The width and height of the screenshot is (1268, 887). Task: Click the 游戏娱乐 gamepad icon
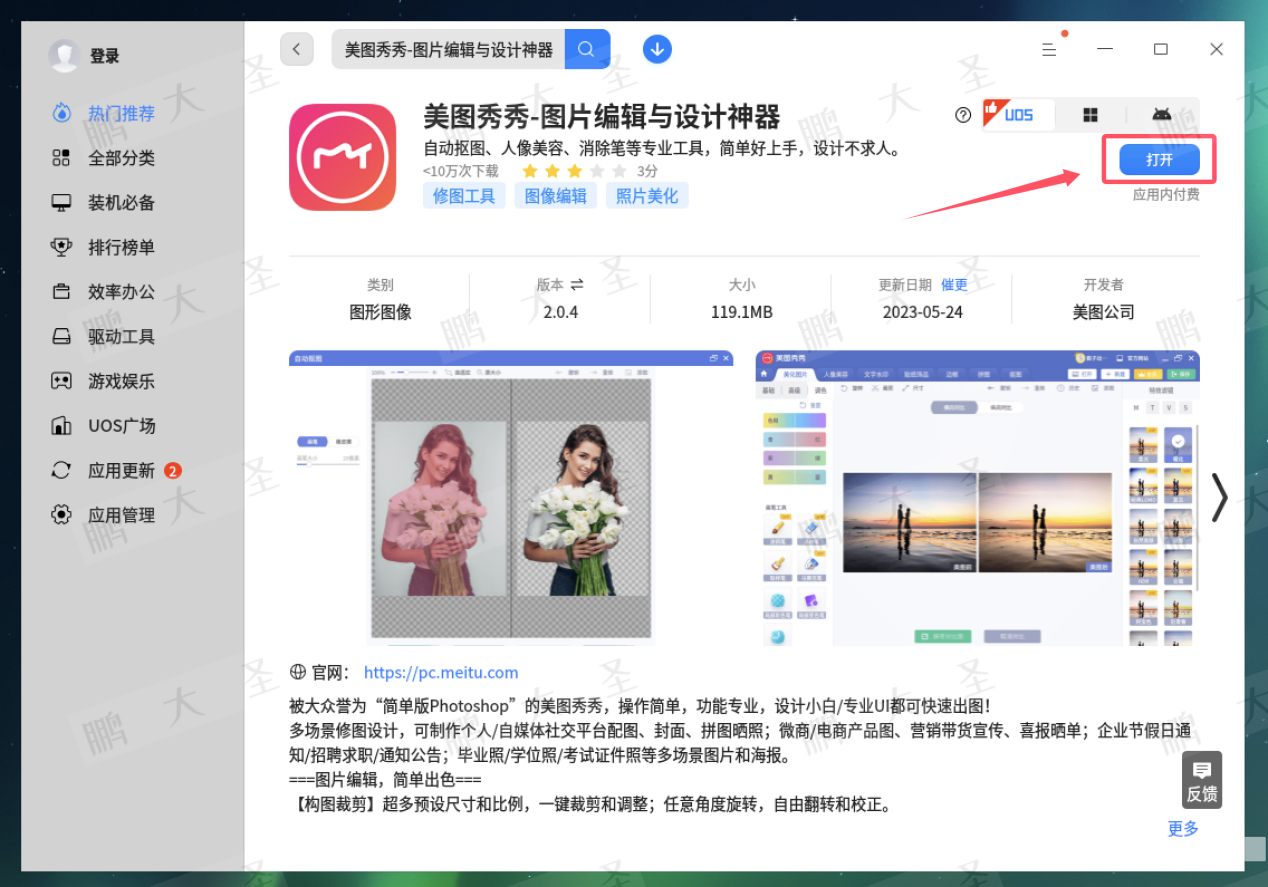coord(62,381)
